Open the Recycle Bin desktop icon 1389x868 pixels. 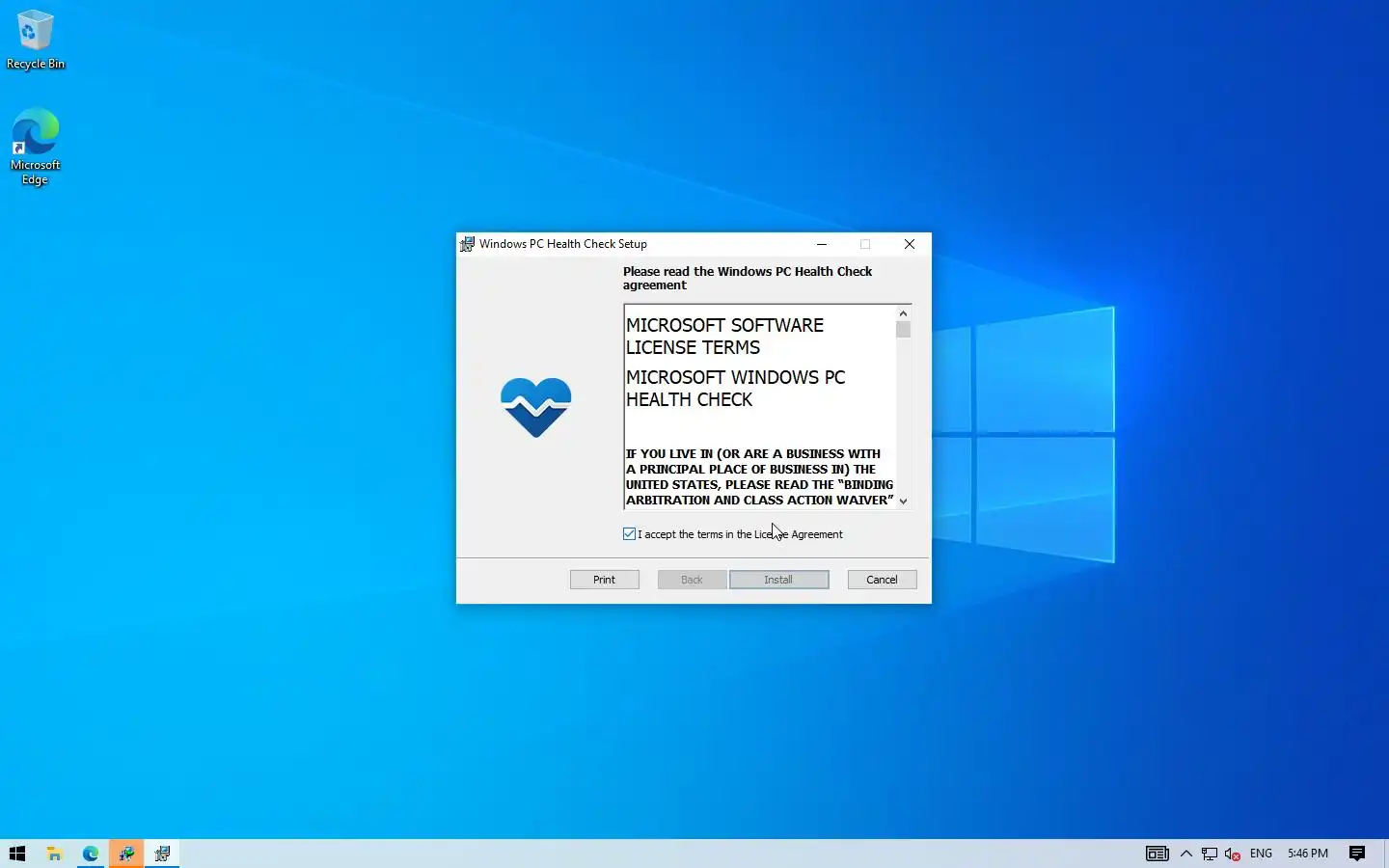36,40
